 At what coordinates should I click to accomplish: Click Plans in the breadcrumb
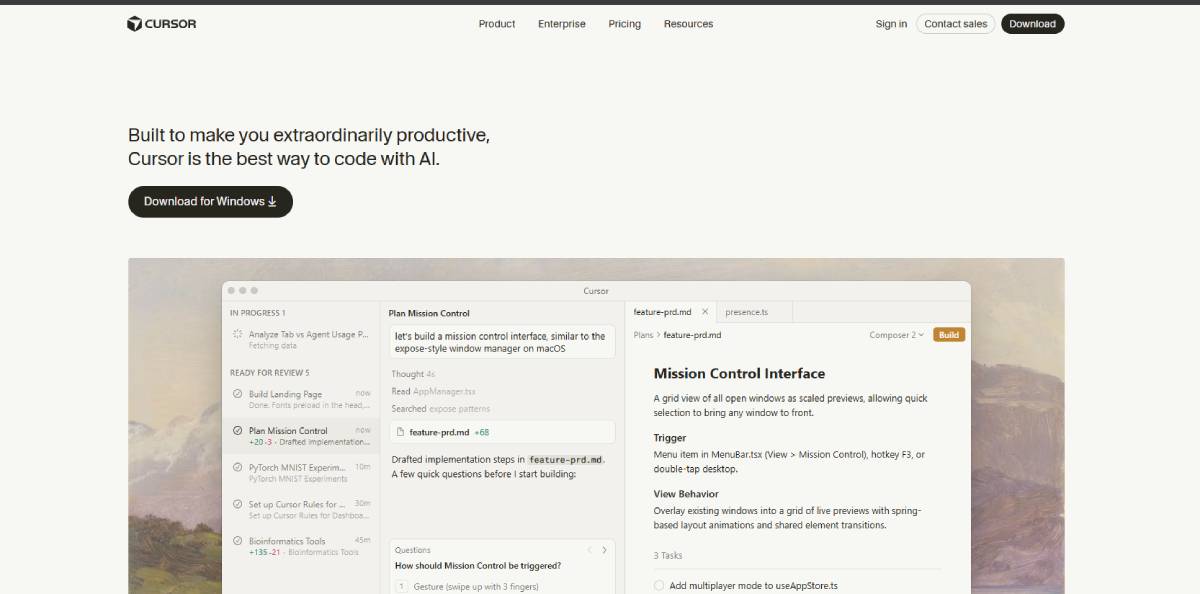click(643, 335)
